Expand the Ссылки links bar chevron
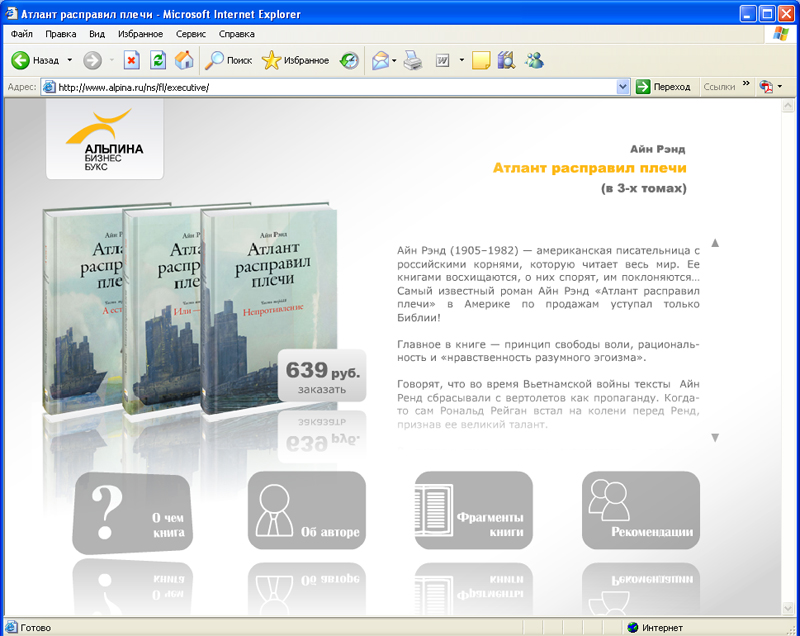Screen dimensions: 800x636 746,84
